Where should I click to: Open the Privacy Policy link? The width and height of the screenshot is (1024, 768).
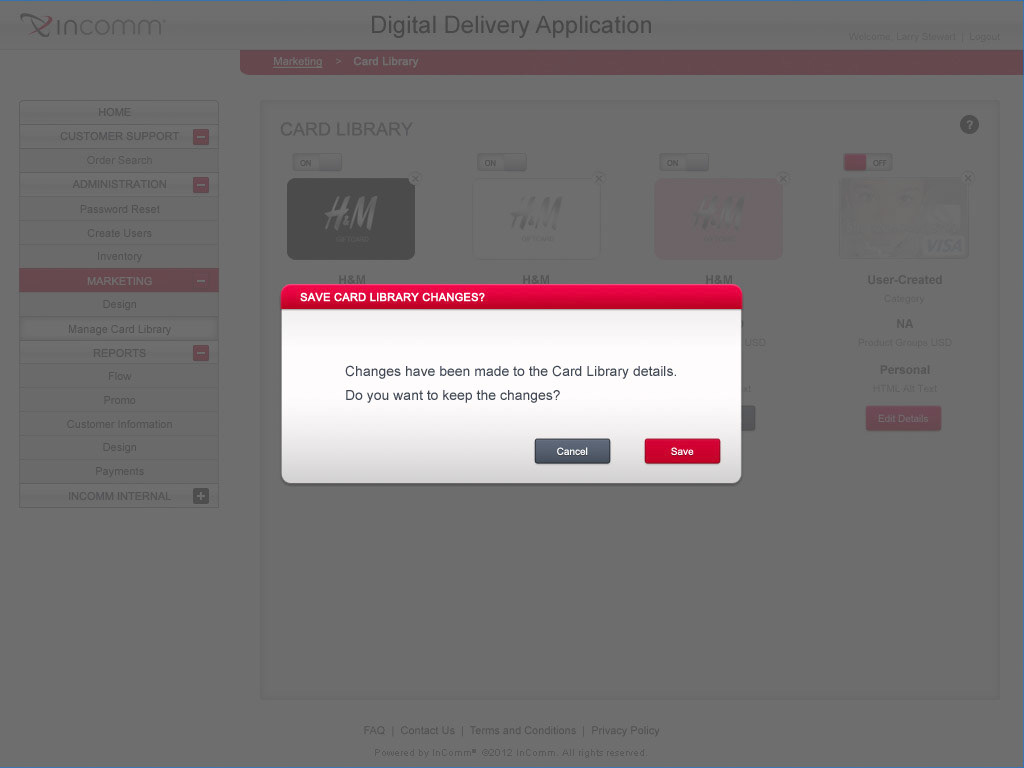[625, 730]
